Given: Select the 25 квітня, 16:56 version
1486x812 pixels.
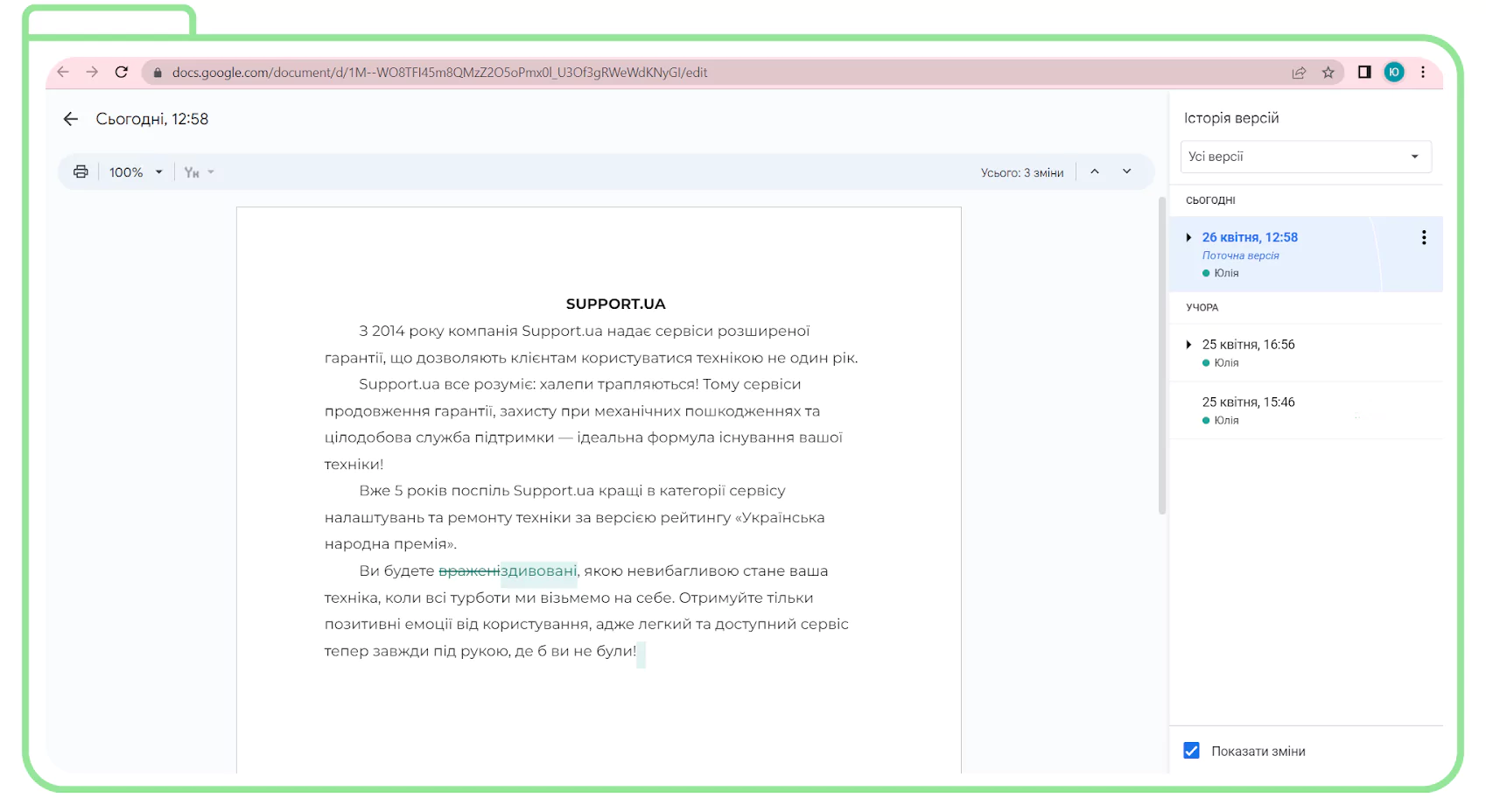Looking at the screenshot, I should tap(1306, 353).
